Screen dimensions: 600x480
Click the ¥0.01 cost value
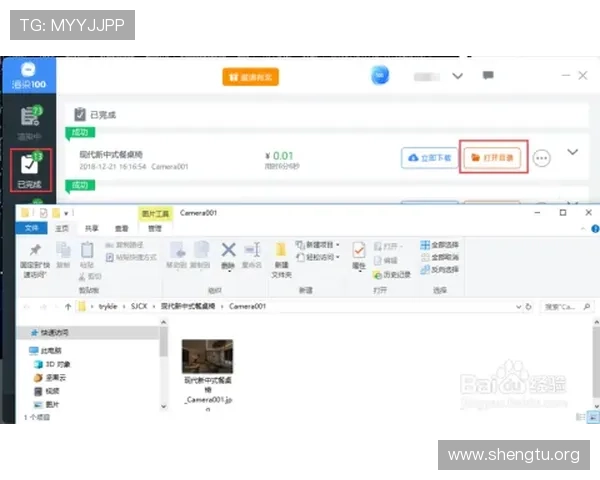point(279,156)
